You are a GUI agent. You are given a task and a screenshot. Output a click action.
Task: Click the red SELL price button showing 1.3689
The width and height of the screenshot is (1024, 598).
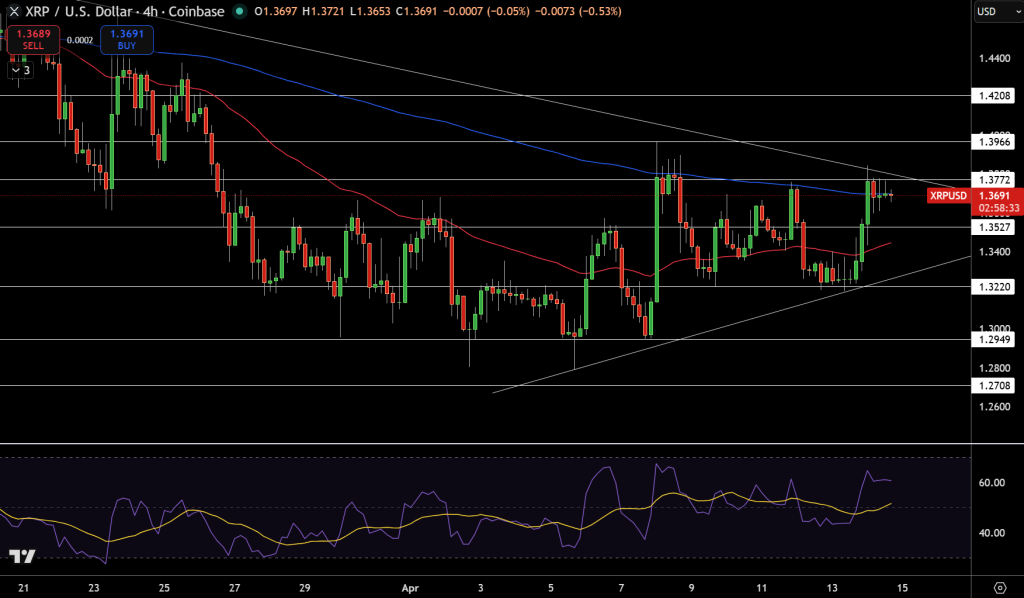tap(32, 40)
